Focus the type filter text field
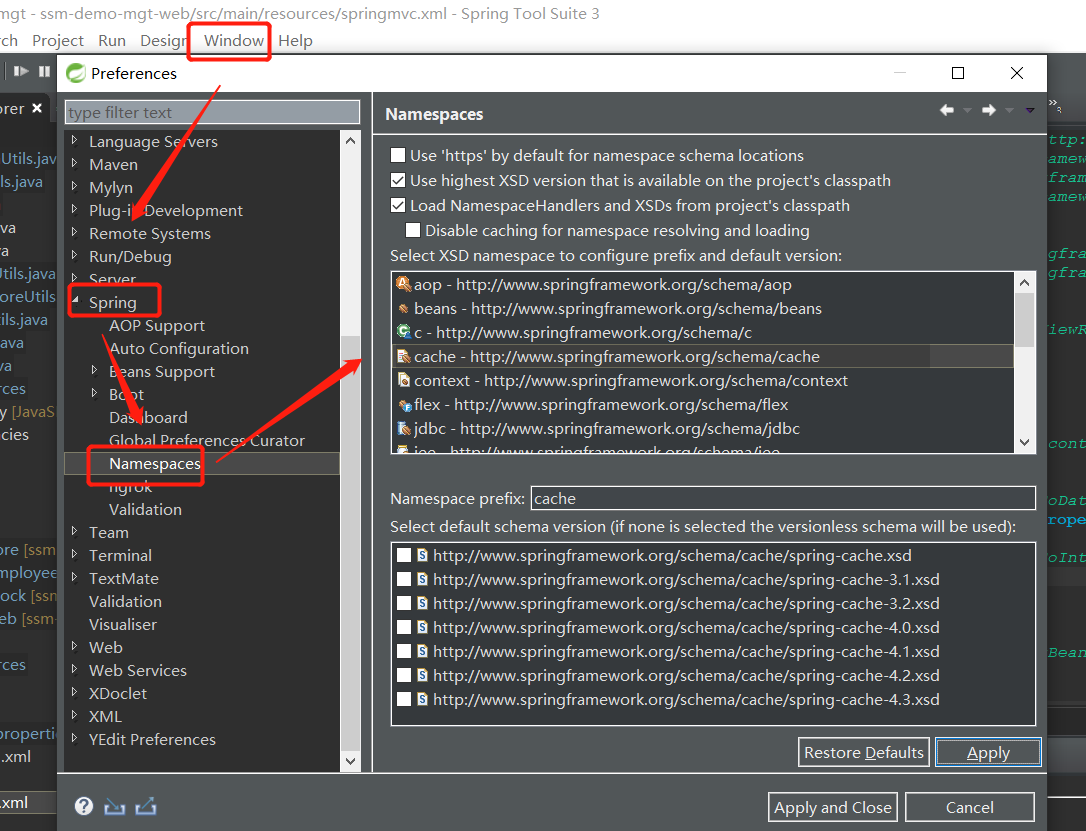 click(x=212, y=112)
